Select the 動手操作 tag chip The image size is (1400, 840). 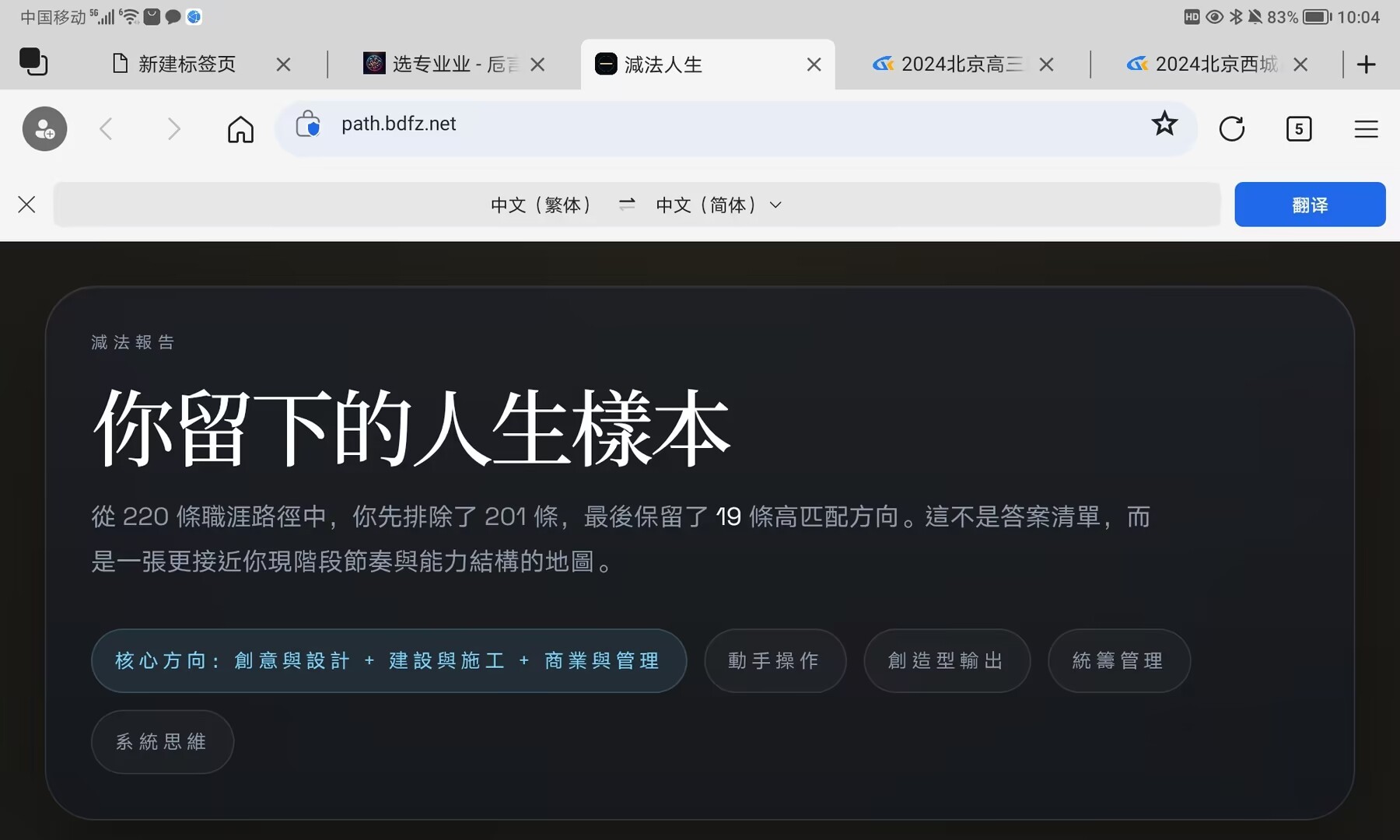(775, 660)
